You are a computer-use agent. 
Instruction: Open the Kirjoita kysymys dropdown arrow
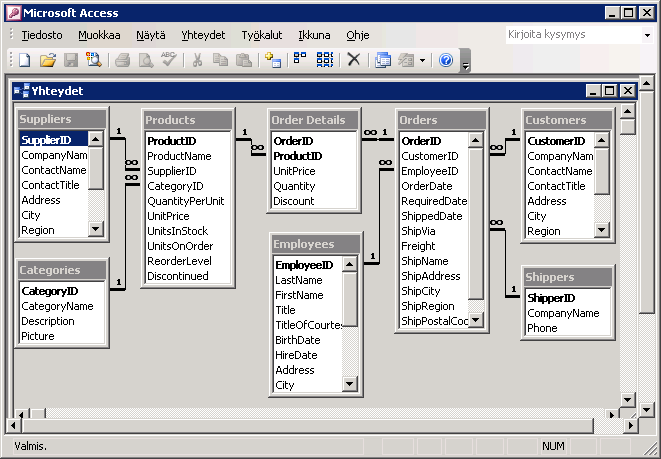(647, 35)
